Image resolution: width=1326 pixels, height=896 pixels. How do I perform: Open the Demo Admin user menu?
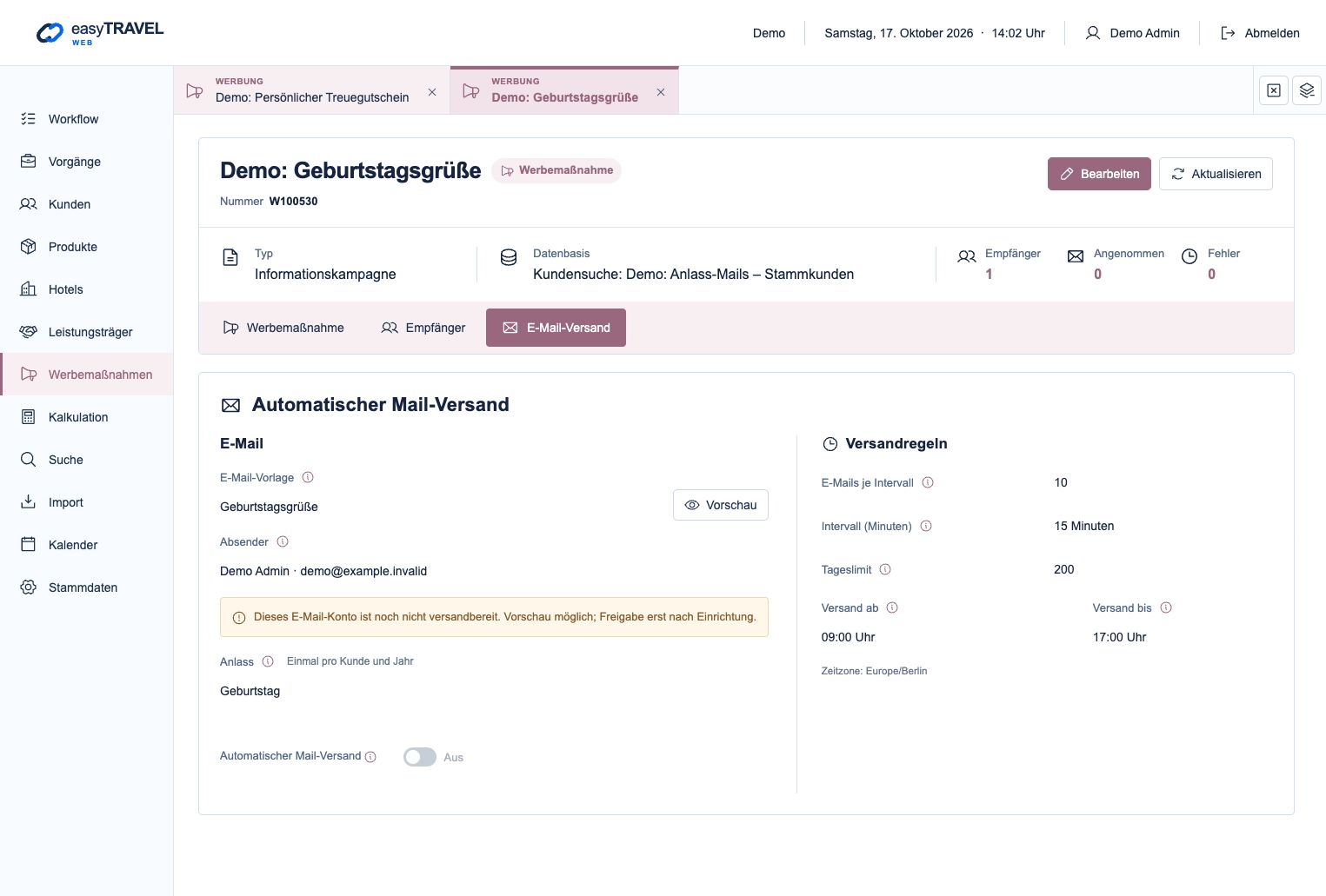(1132, 33)
